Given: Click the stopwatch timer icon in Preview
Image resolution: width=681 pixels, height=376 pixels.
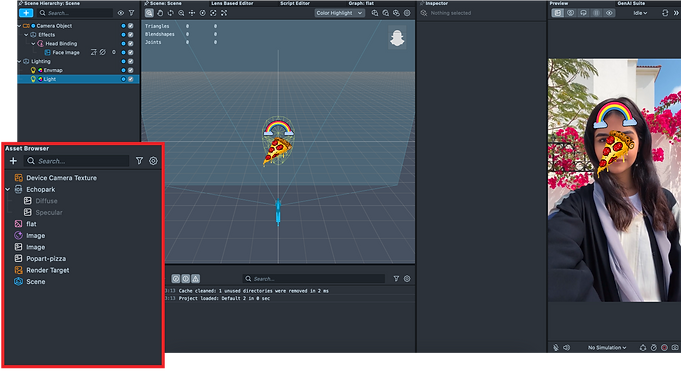Looking at the screenshot, I should pos(654,348).
